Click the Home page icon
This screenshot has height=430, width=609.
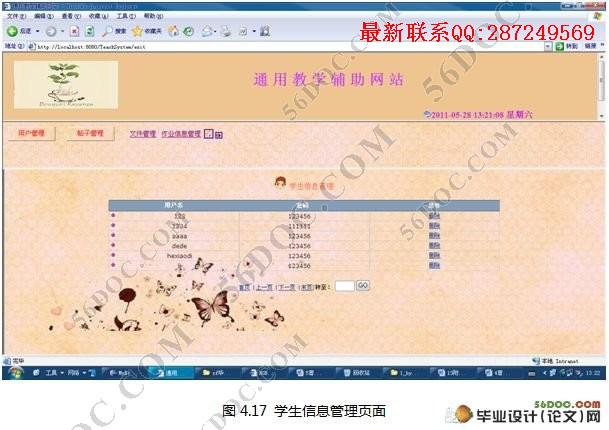173,31
